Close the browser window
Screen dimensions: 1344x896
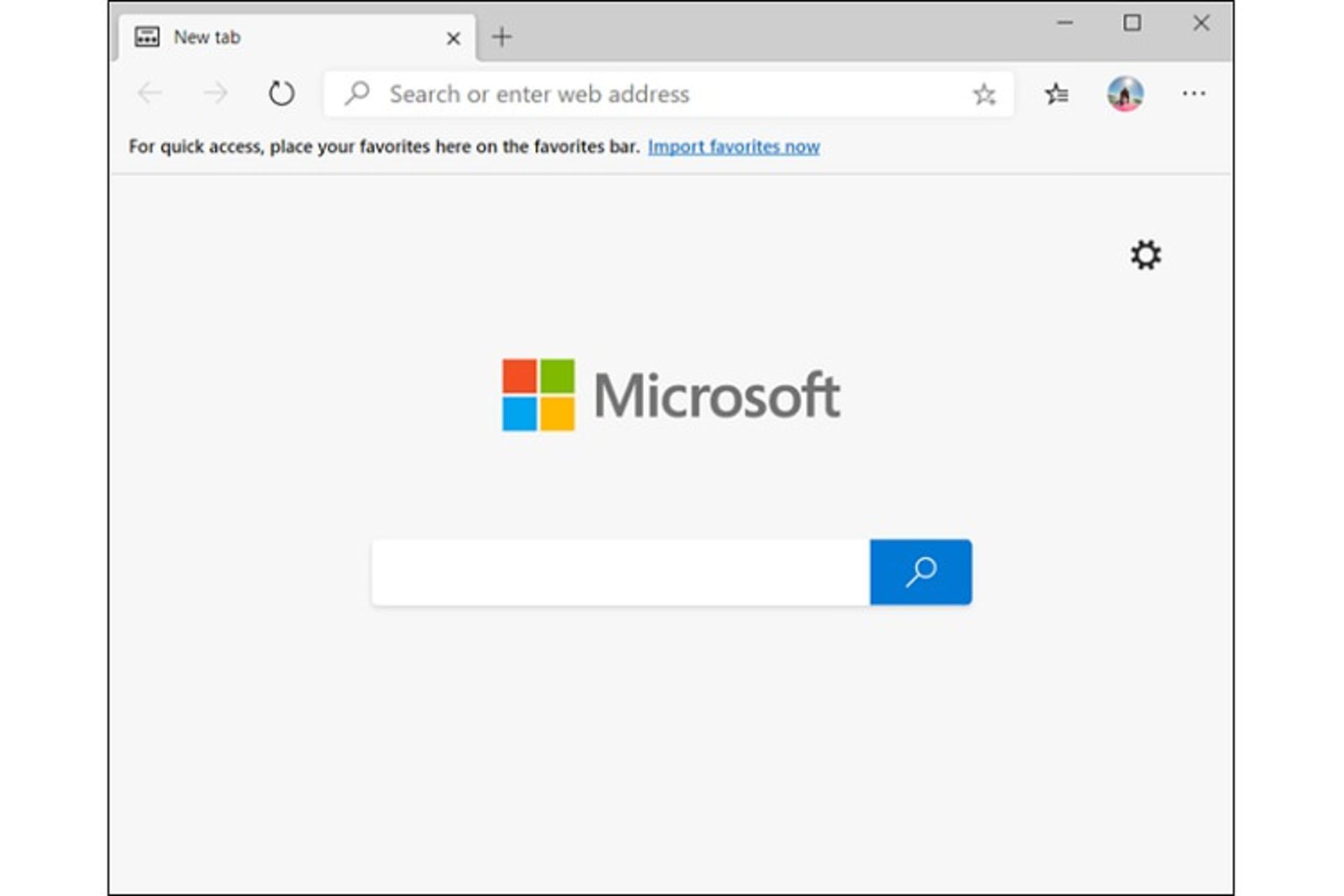[x=1201, y=23]
